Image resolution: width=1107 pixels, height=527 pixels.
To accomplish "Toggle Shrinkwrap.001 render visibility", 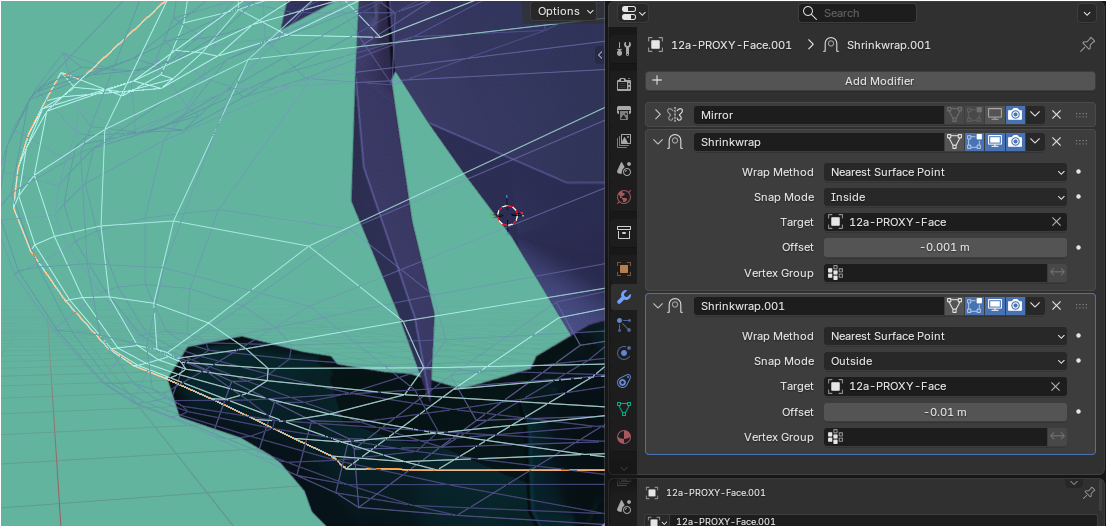I will point(1015,306).
